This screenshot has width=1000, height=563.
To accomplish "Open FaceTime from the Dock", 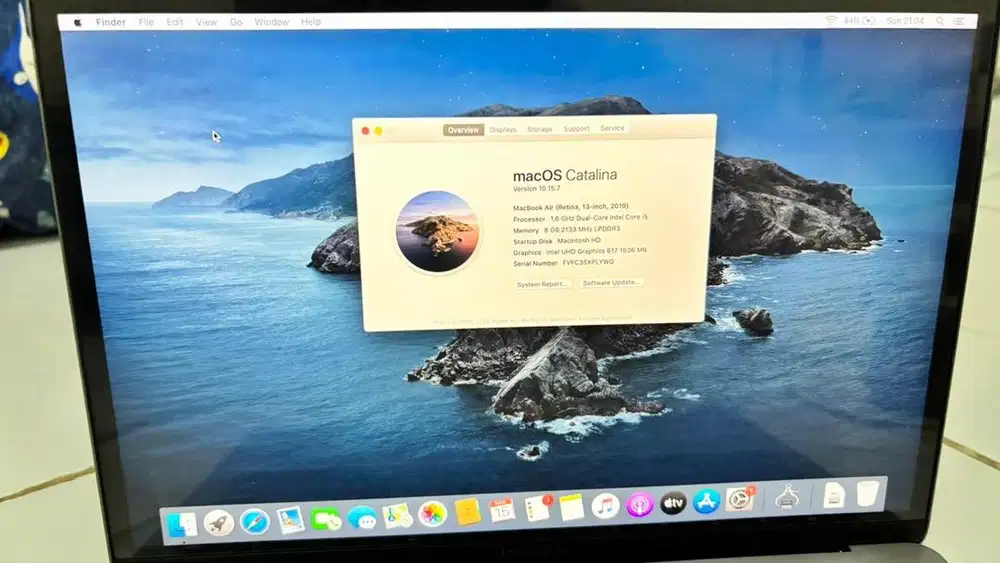I will click(x=325, y=519).
